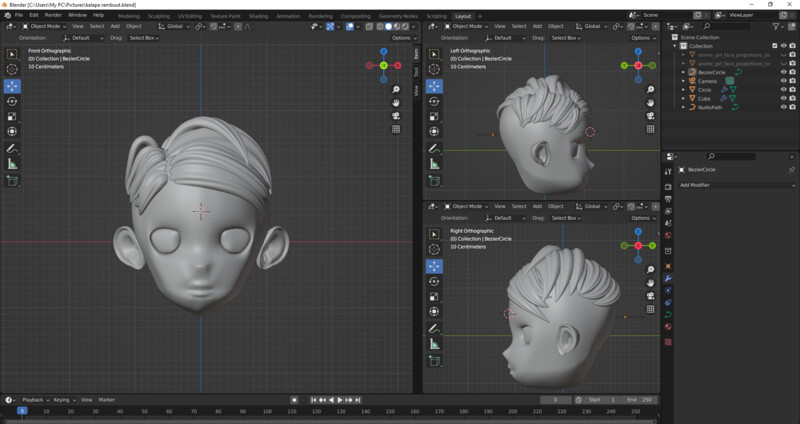The image size is (800, 424).
Task: Toggle camera view in front viewport
Action: coord(397,115)
